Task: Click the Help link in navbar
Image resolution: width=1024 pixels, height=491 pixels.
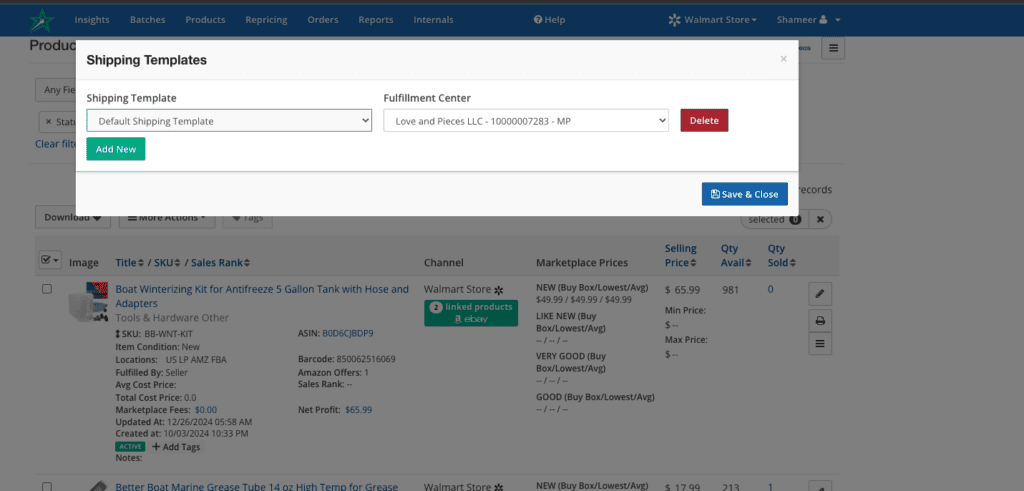Action: coord(549,20)
